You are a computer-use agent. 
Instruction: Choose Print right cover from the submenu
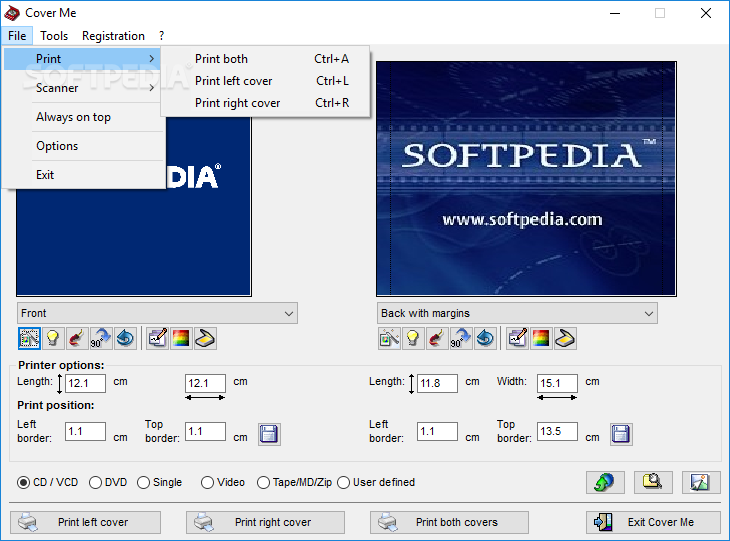pyautogui.click(x=265, y=102)
